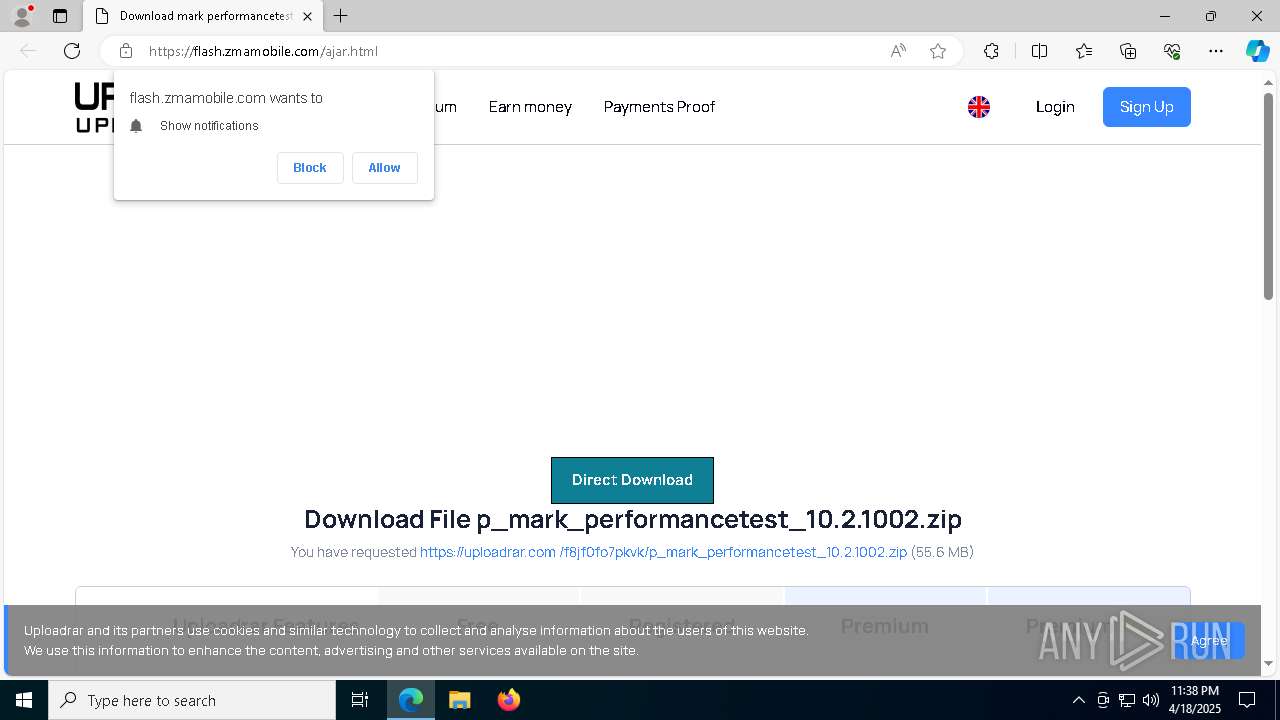Open the volume tray icon
Screen dimensions: 1280x720
pyautogui.click(x=1151, y=700)
